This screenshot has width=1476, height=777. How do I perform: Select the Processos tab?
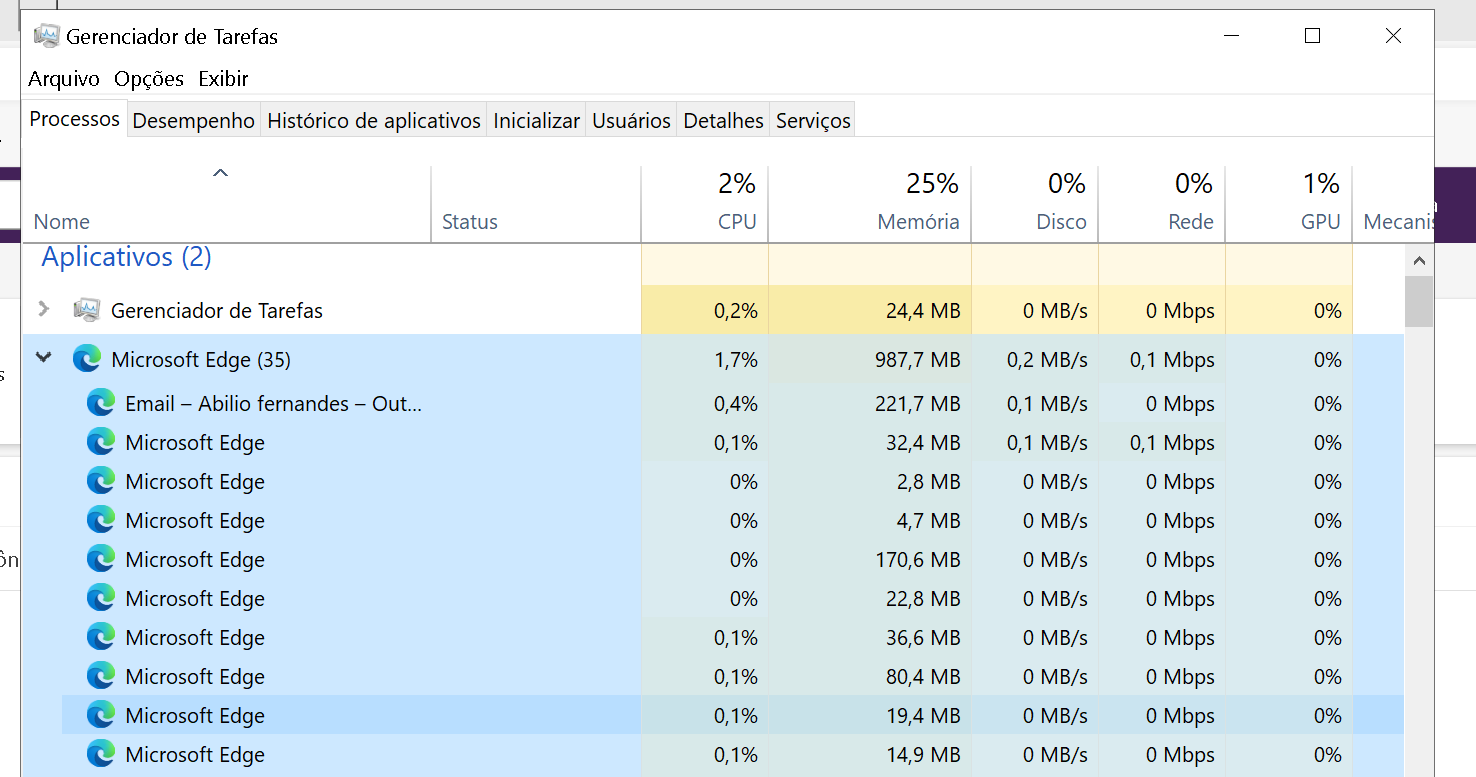pyautogui.click(x=75, y=119)
